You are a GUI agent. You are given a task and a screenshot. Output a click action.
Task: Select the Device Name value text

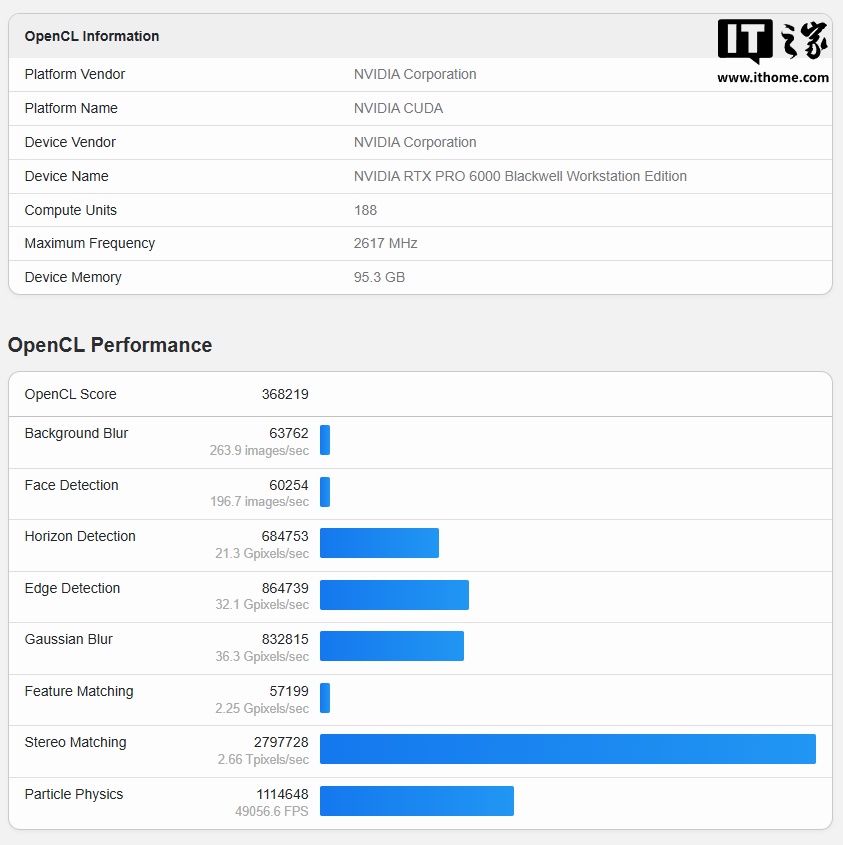[x=520, y=176]
